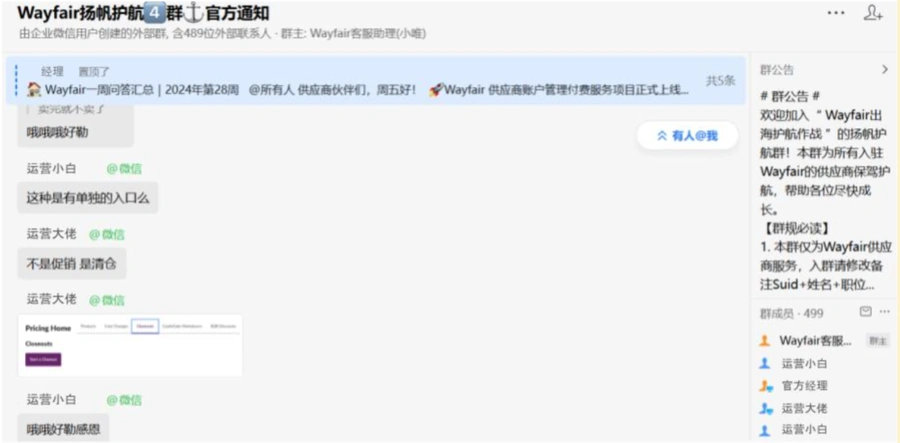Image resolution: width=900 pixels, height=443 pixels.
Task: Expand the 群公告 panel via its chevron
Action: tap(885, 69)
